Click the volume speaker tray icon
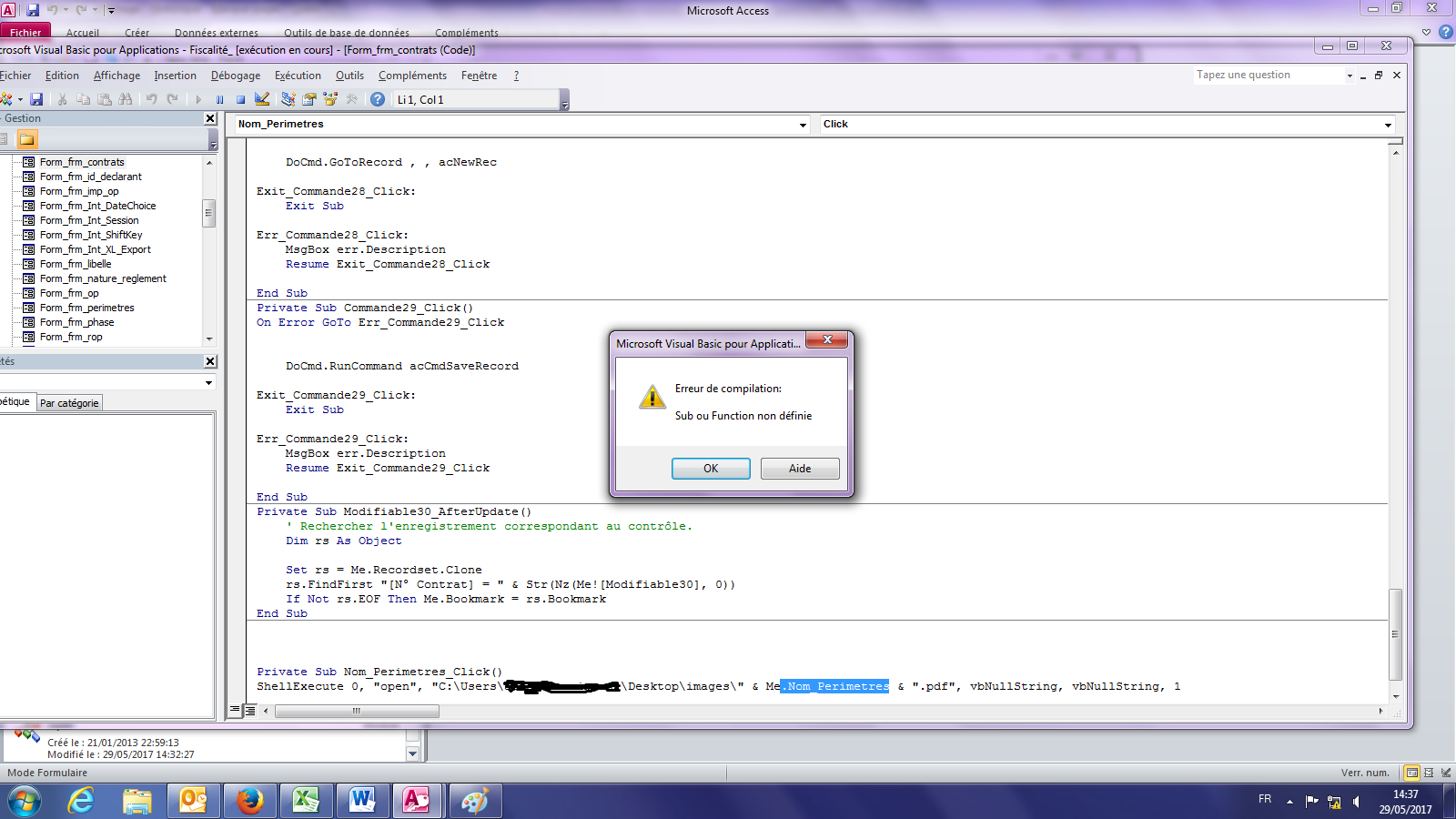The image size is (1456, 819). click(x=1357, y=802)
